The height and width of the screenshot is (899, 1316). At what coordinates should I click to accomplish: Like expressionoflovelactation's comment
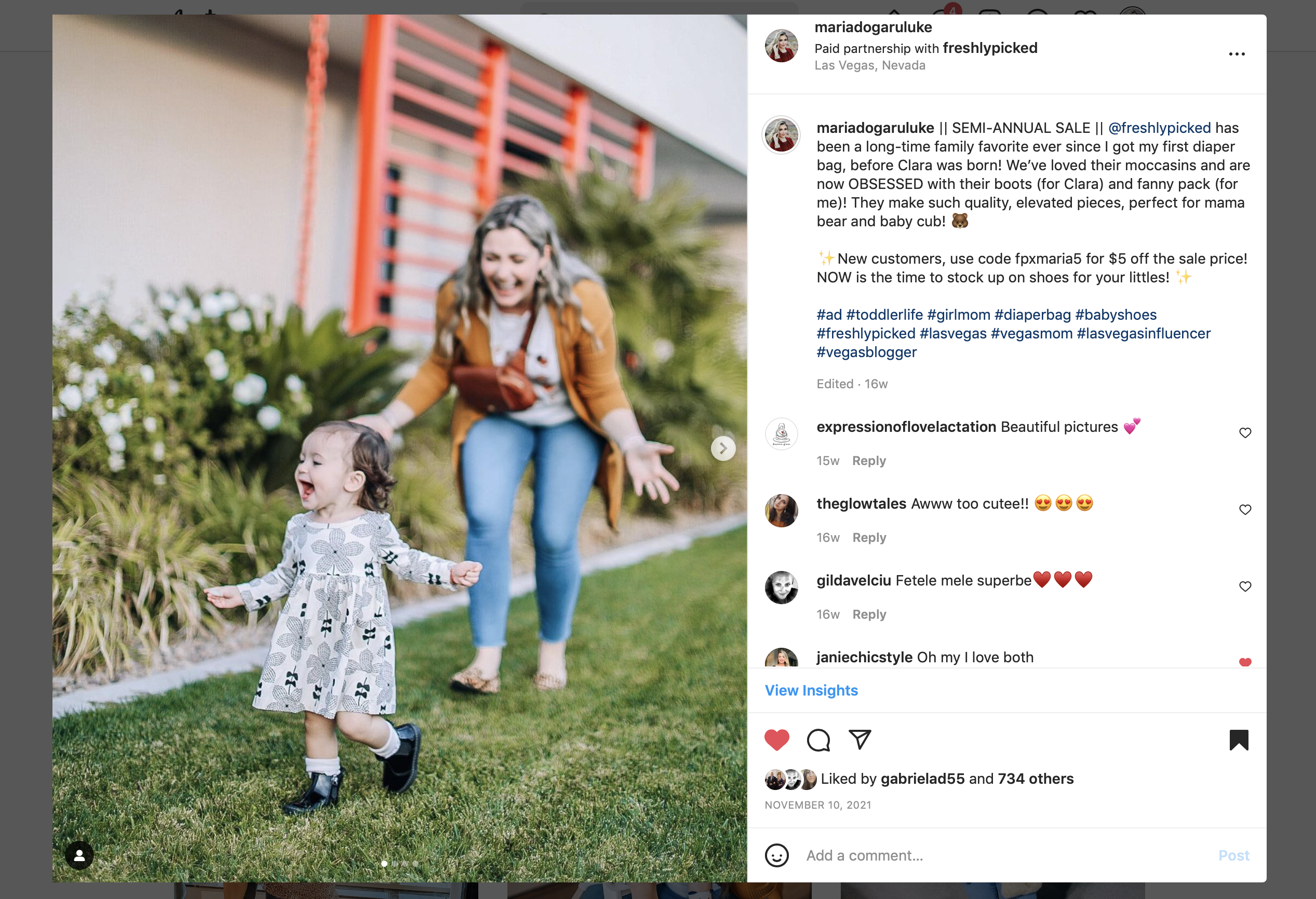click(x=1245, y=433)
